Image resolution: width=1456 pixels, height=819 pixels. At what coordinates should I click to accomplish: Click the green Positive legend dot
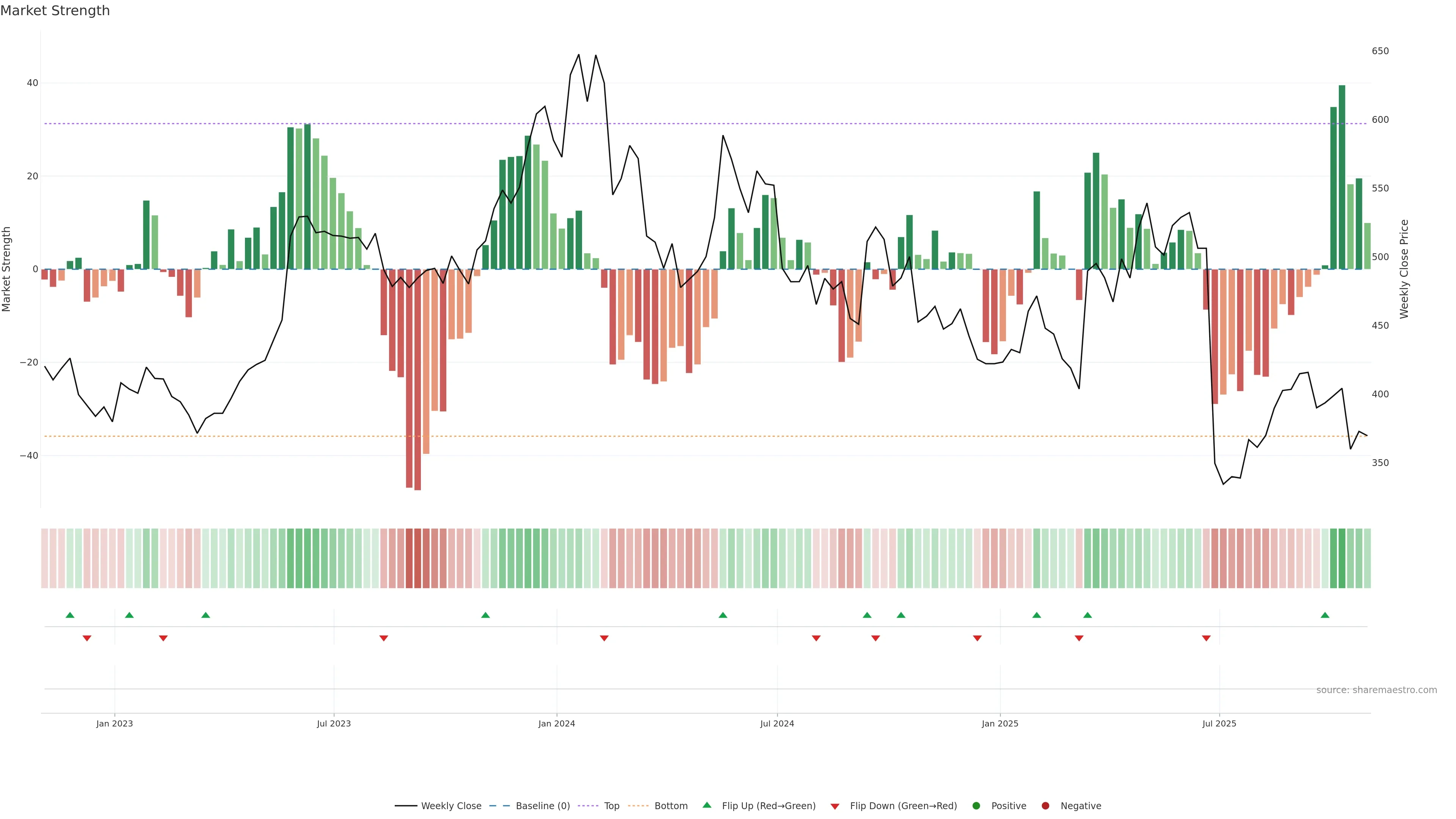pos(976,805)
